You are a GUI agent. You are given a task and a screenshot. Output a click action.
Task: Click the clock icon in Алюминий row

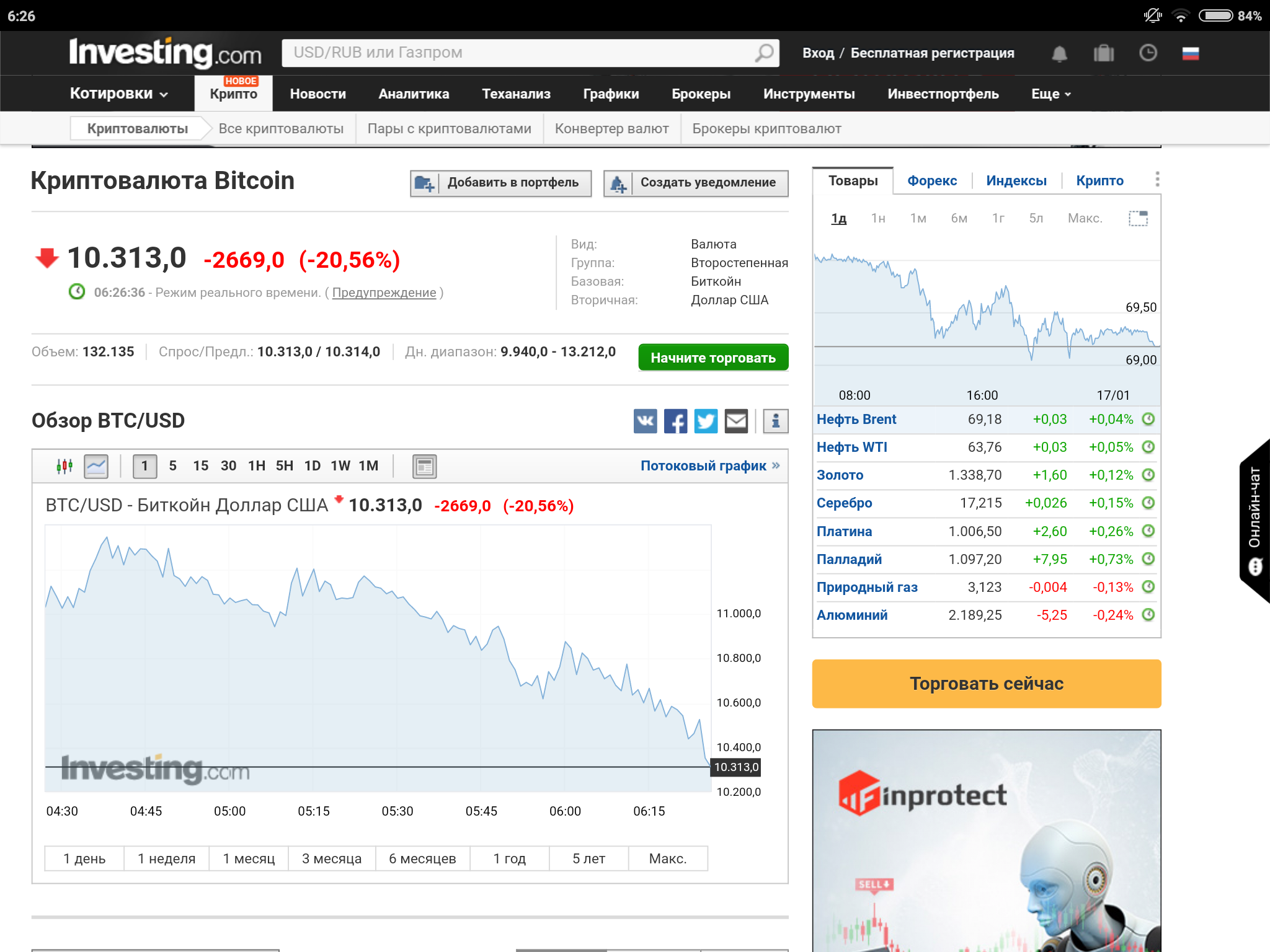(1148, 615)
